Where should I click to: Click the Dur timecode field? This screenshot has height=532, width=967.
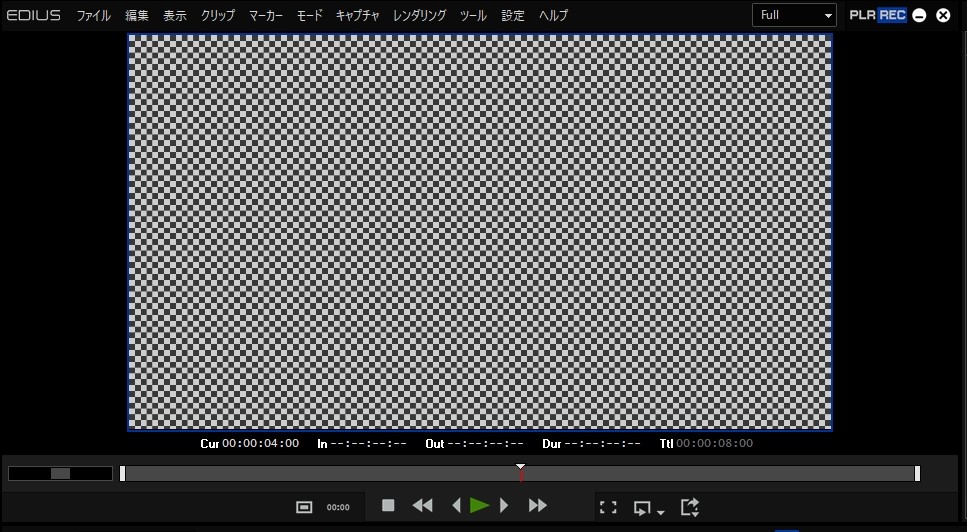(602, 443)
